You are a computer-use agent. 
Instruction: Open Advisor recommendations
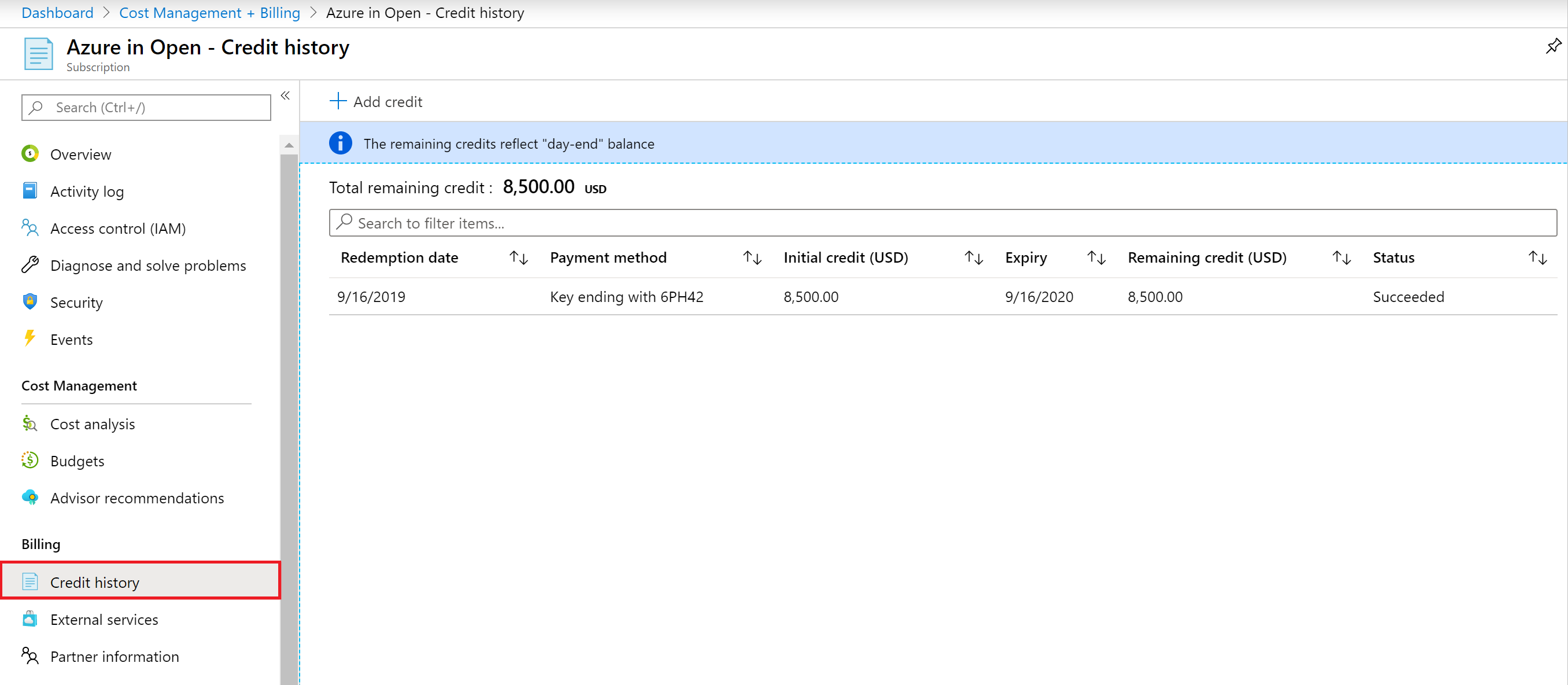pyautogui.click(x=137, y=498)
